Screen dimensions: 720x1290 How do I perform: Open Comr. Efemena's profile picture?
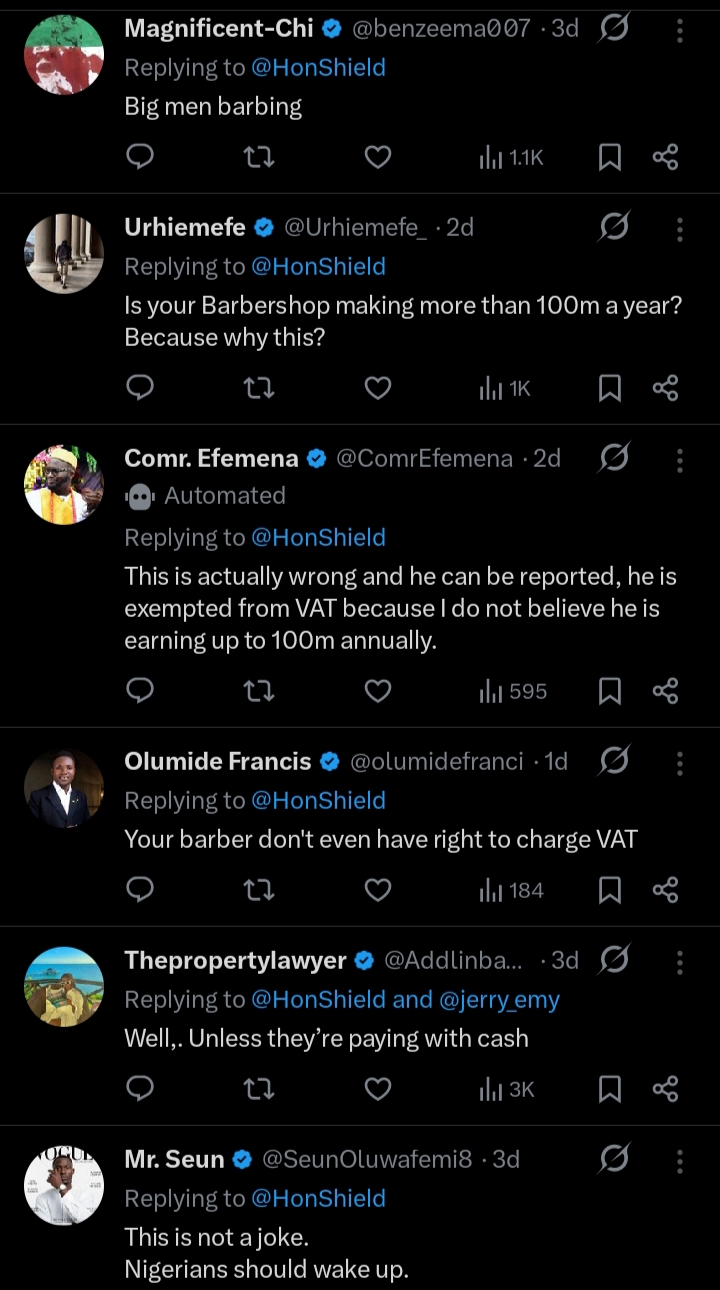point(64,485)
